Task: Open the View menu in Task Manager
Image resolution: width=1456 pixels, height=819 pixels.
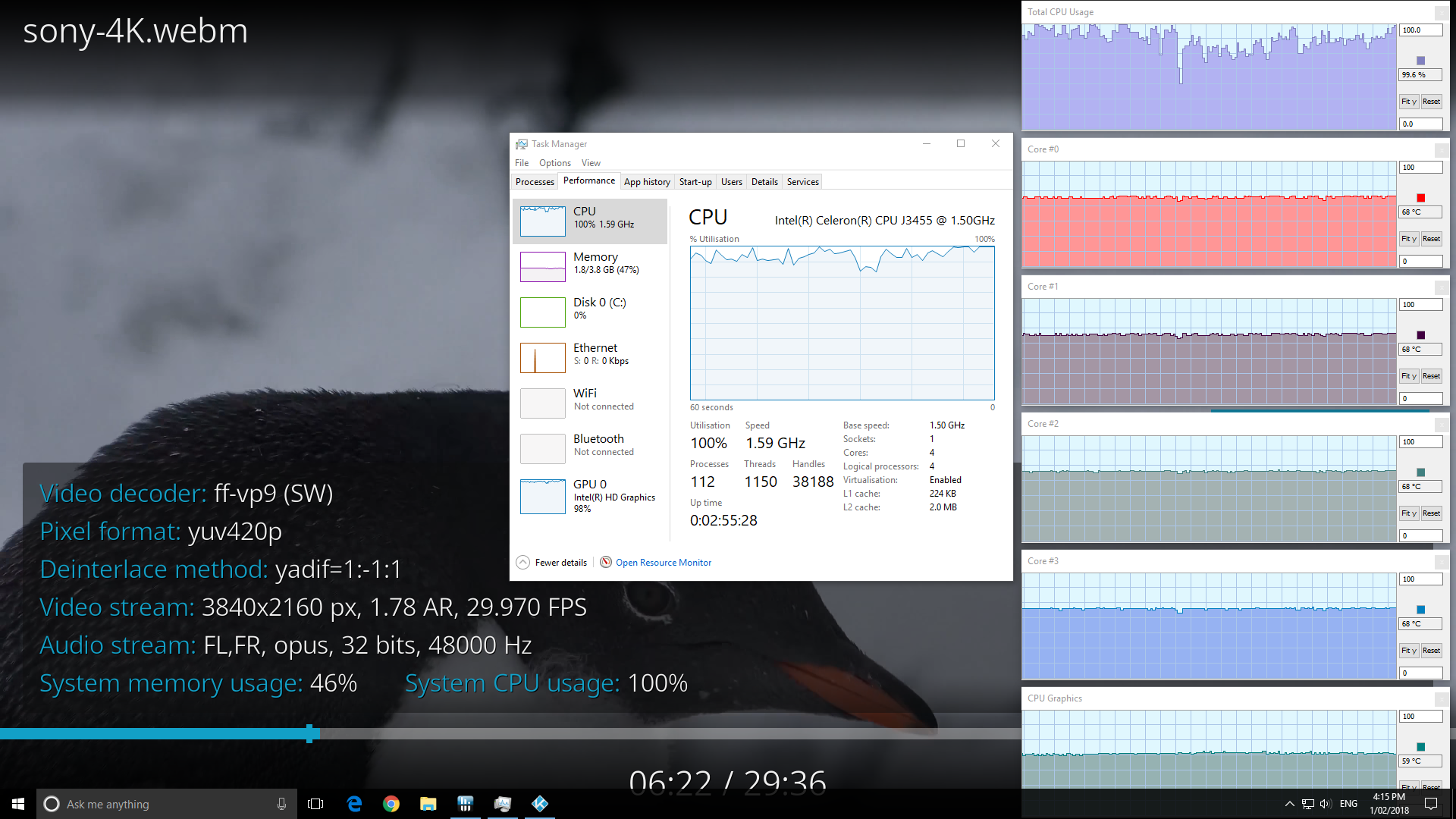Action: tap(591, 163)
